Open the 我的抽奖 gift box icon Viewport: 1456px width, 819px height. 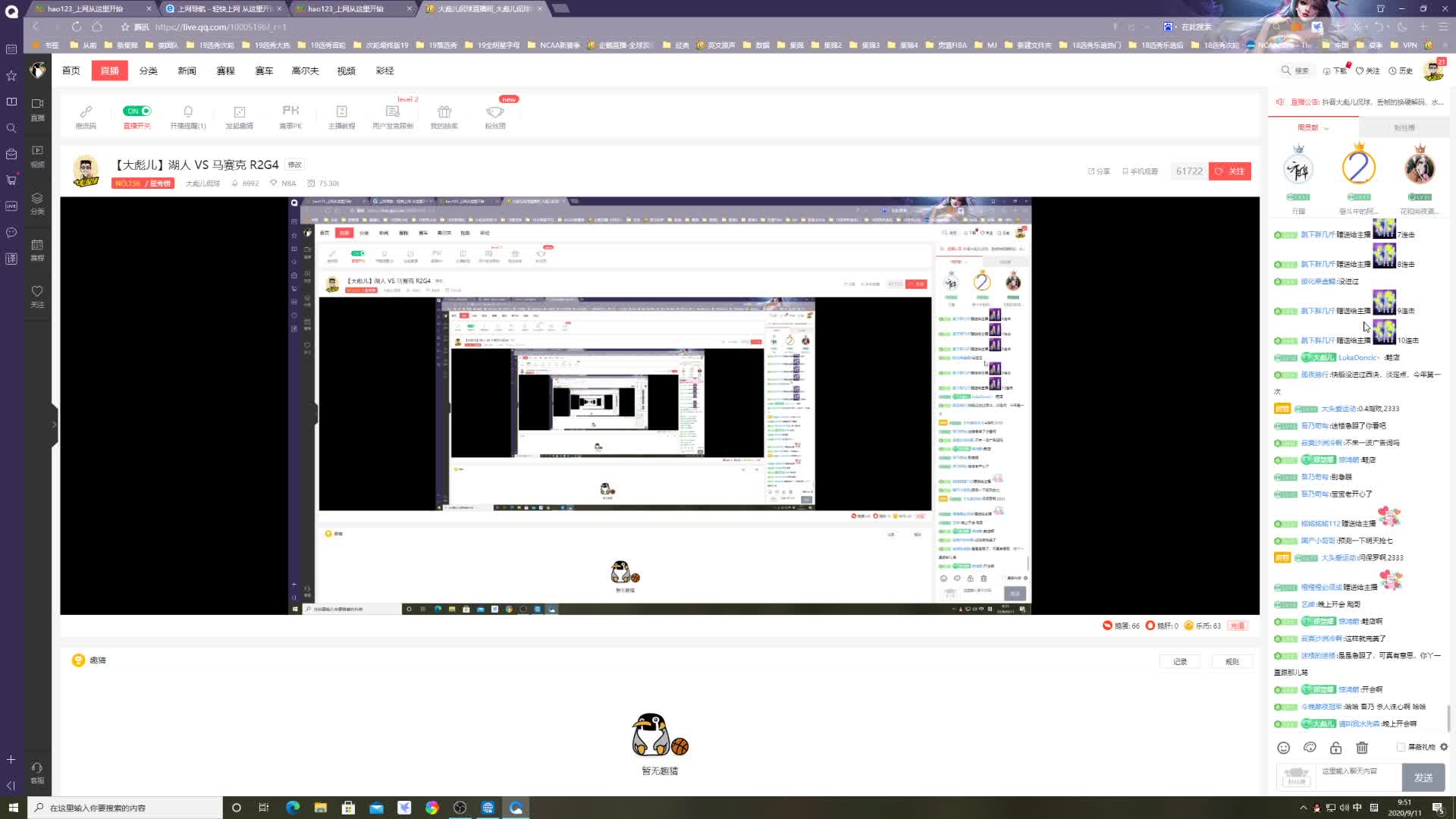(x=444, y=111)
